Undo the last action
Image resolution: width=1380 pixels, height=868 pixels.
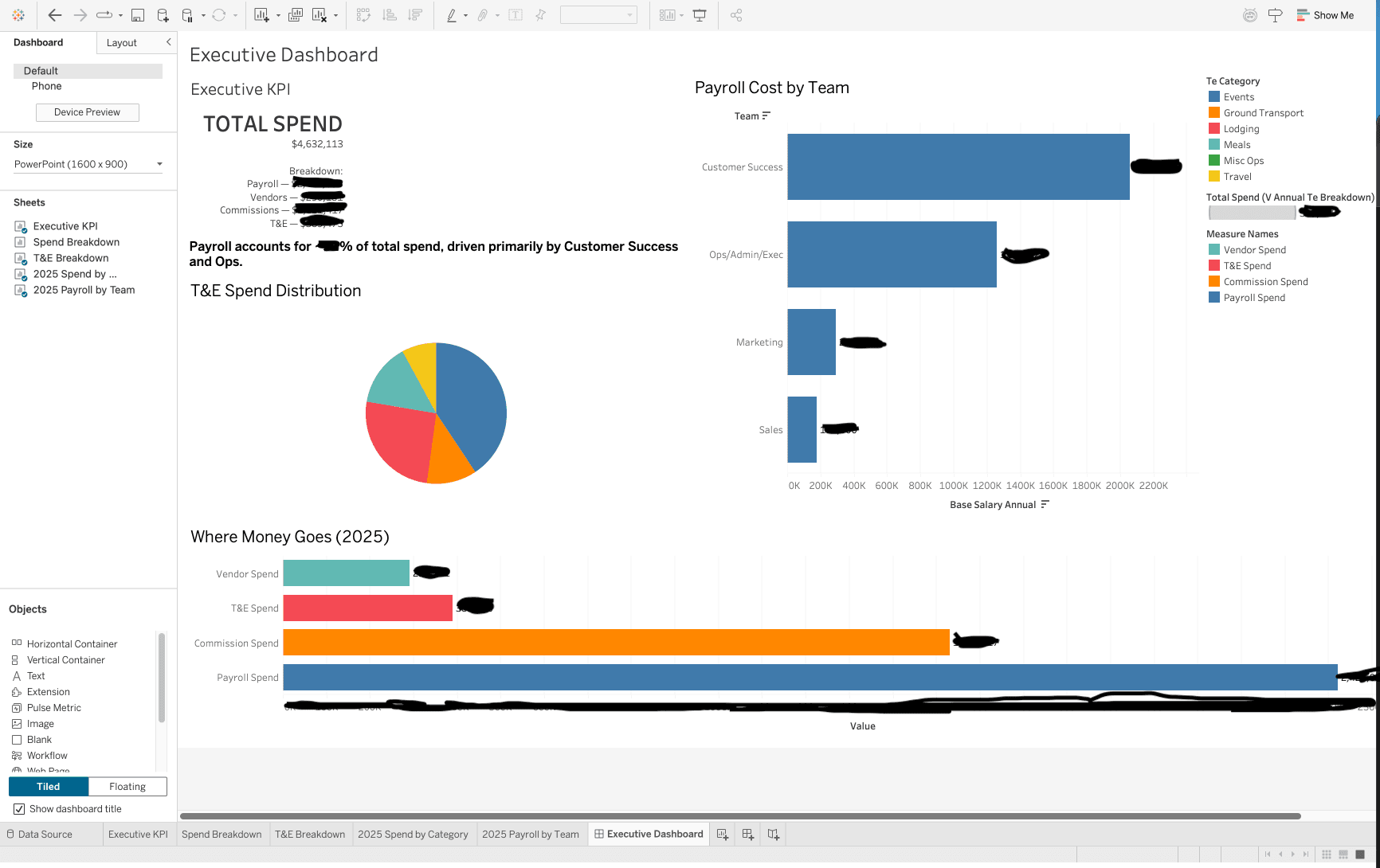coord(54,14)
